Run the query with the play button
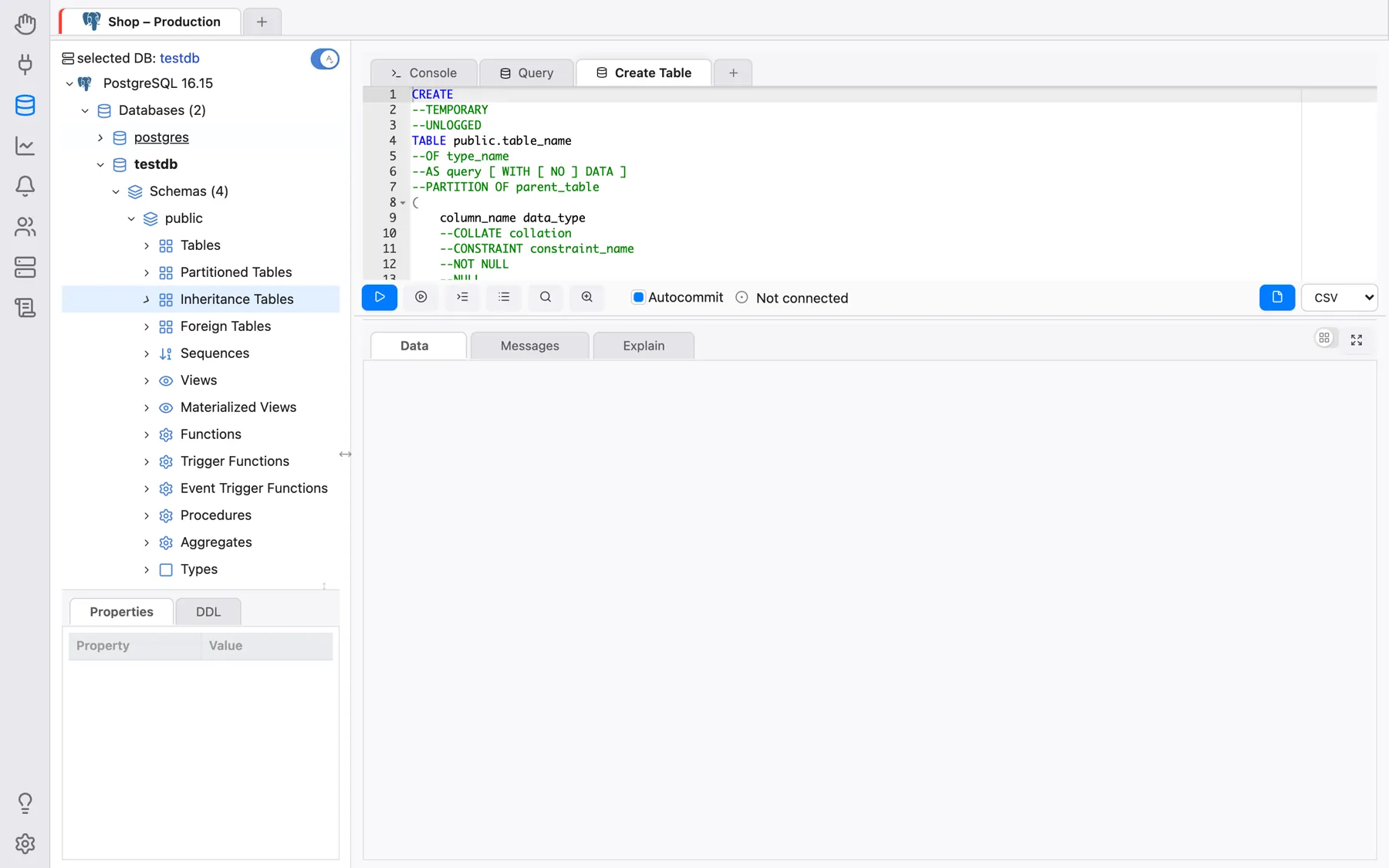 coord(380,297)
